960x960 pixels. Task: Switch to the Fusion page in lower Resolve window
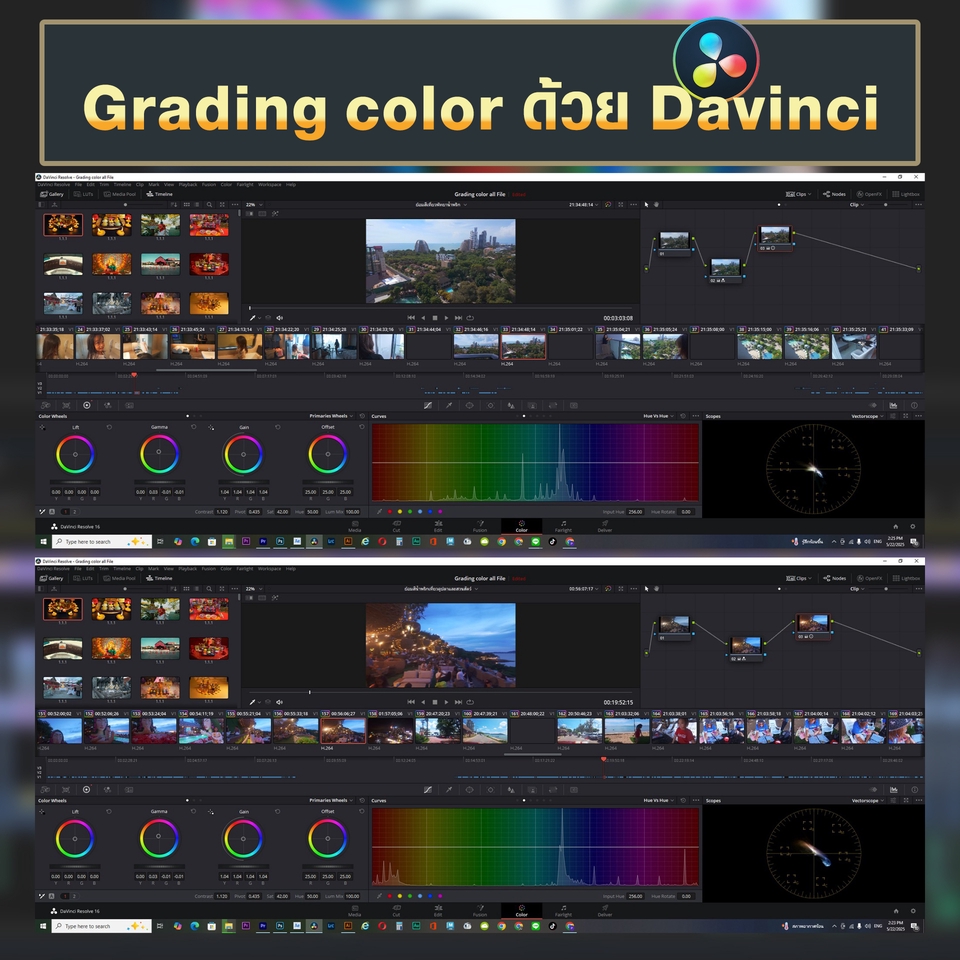coord(480,911)
